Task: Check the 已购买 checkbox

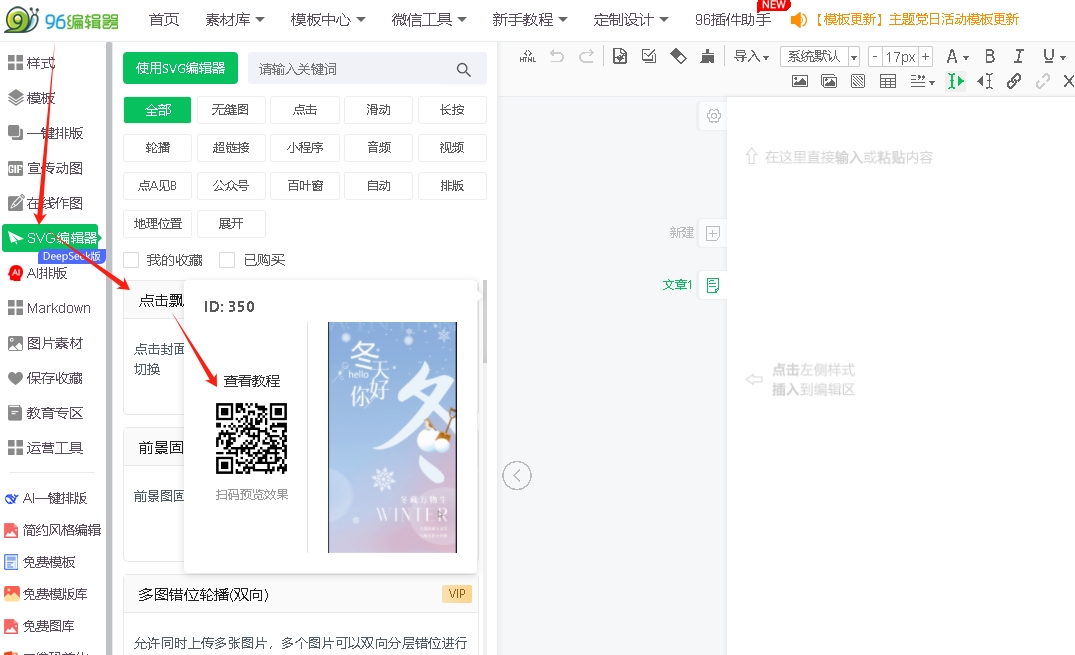Action: coord(227,260)
